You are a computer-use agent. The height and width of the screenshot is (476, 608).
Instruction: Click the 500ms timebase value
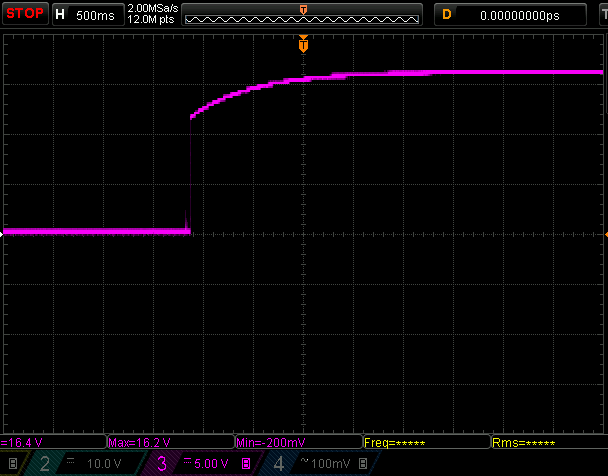point(95,16)
